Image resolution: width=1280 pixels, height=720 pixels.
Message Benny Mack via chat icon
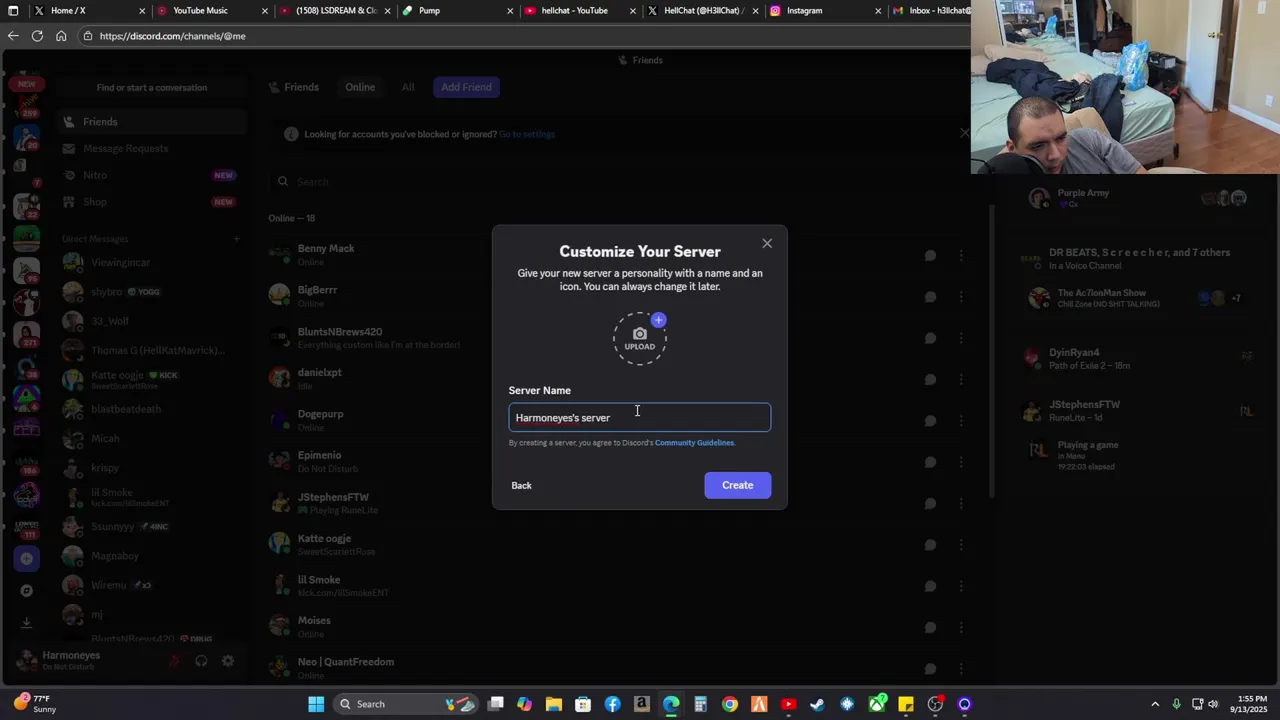(930, 255)
